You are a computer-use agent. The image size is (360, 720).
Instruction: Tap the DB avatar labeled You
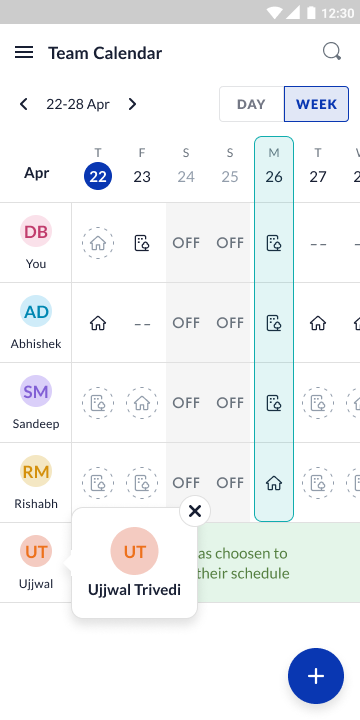pos(36,231)
